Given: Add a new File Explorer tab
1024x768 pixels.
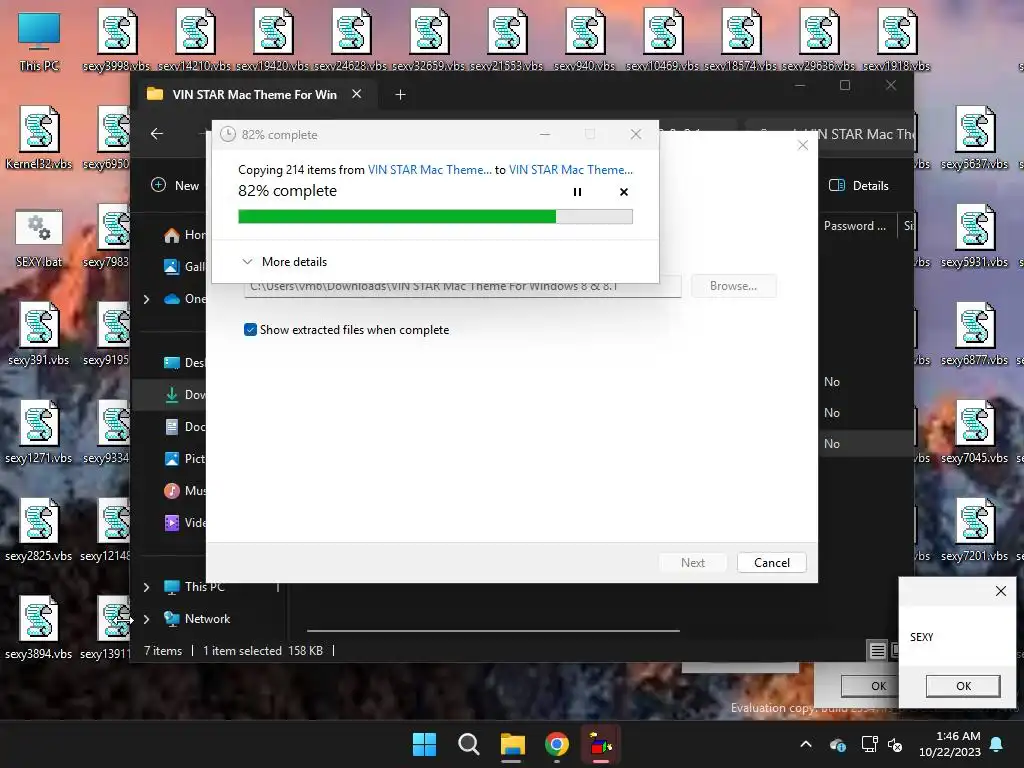Looking at the screenshot, I should click(400, 95).
